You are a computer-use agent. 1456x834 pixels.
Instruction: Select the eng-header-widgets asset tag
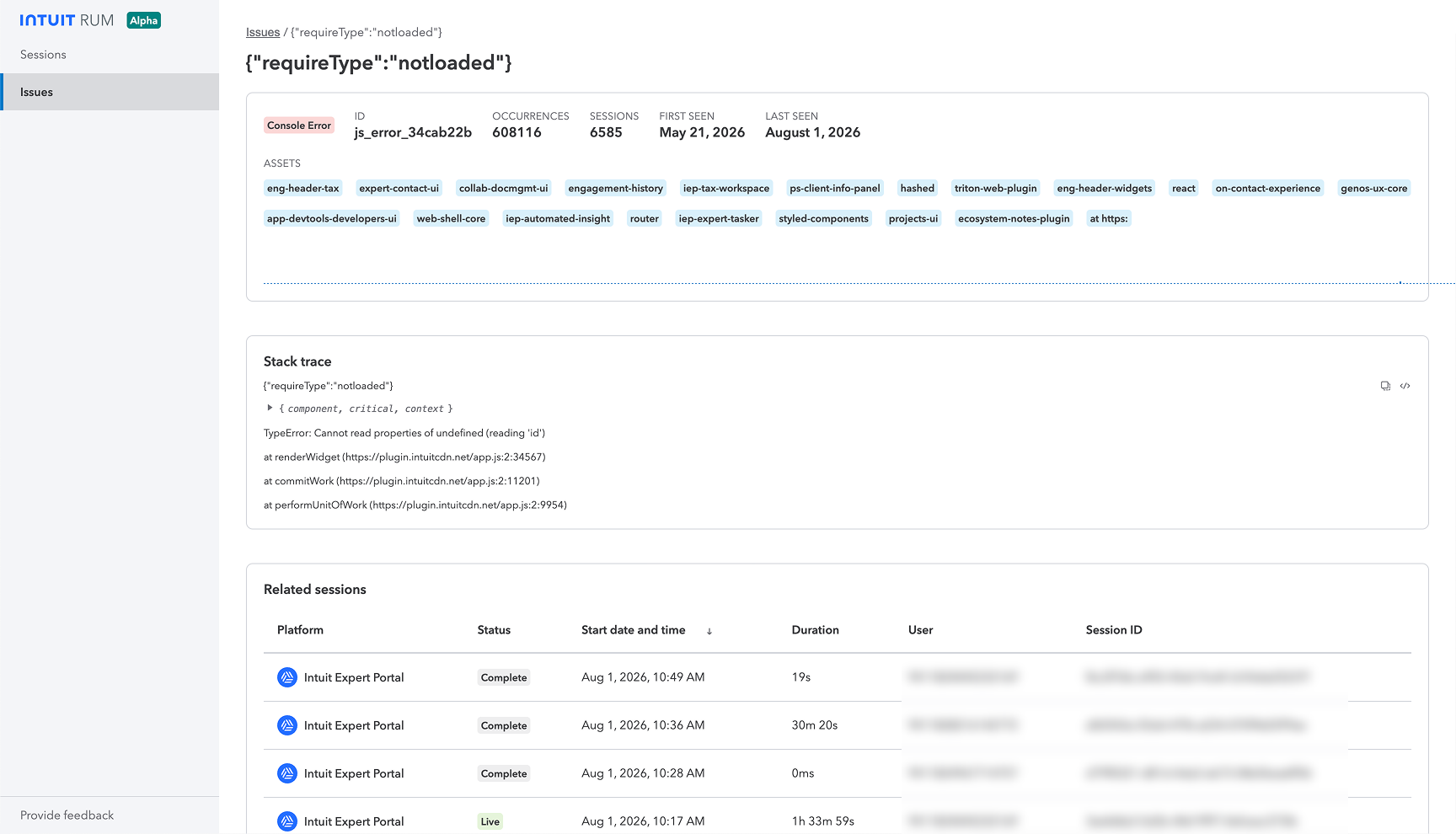(1105, 189)
